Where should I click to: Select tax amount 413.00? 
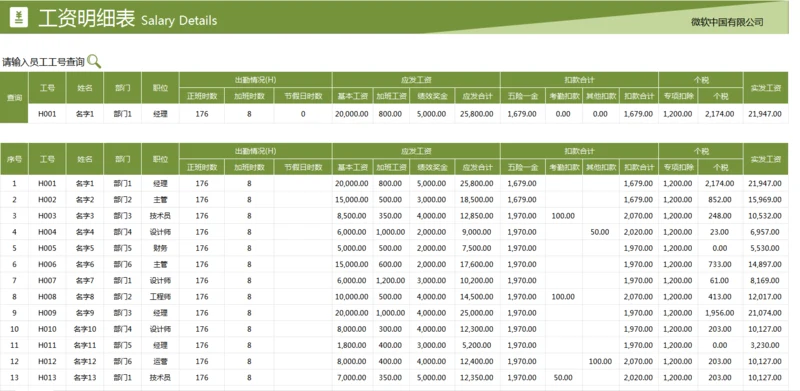[720, 297]
